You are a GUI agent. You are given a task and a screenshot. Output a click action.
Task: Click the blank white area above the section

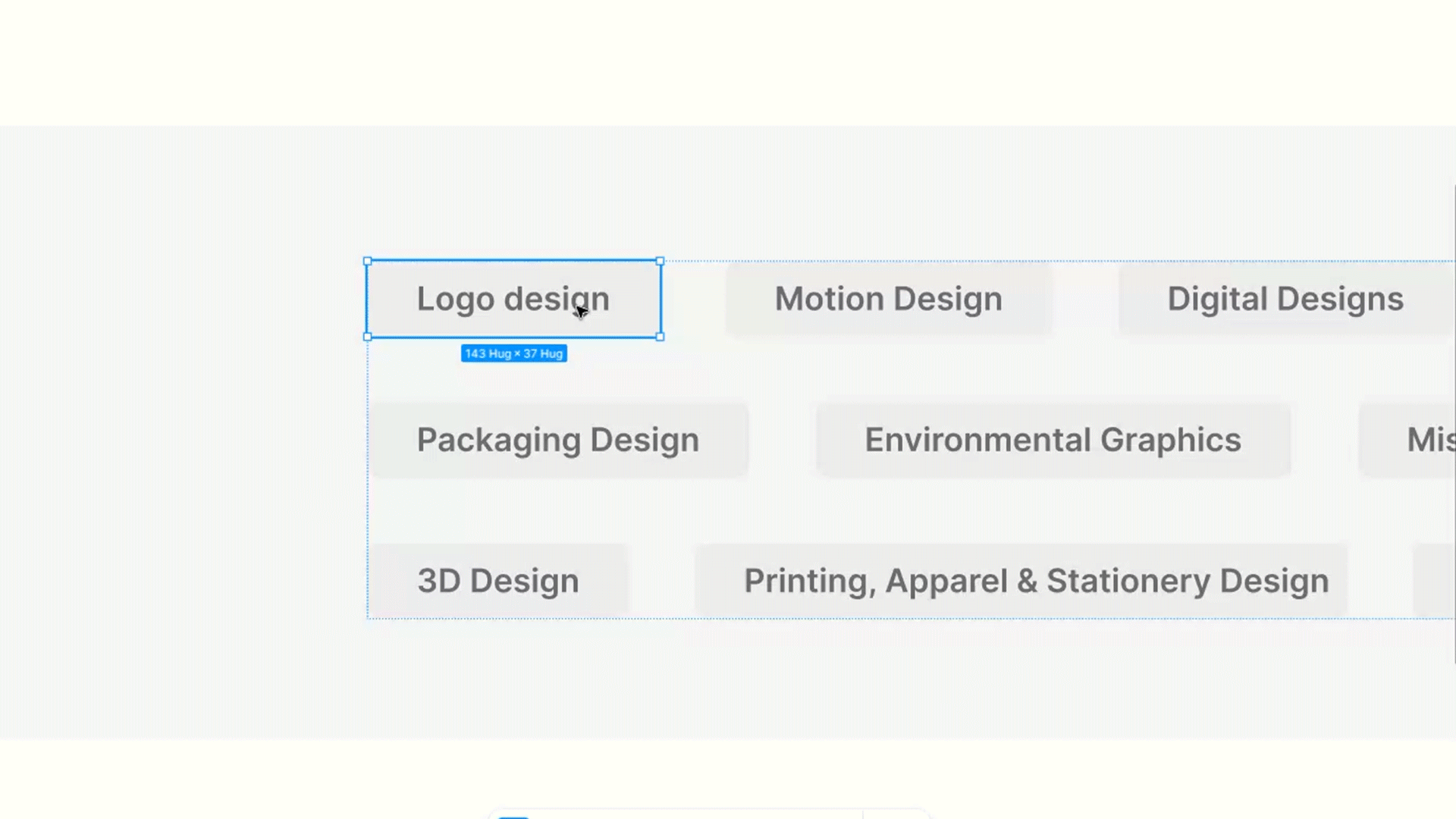pyautogui.click(x=728, y=61)
